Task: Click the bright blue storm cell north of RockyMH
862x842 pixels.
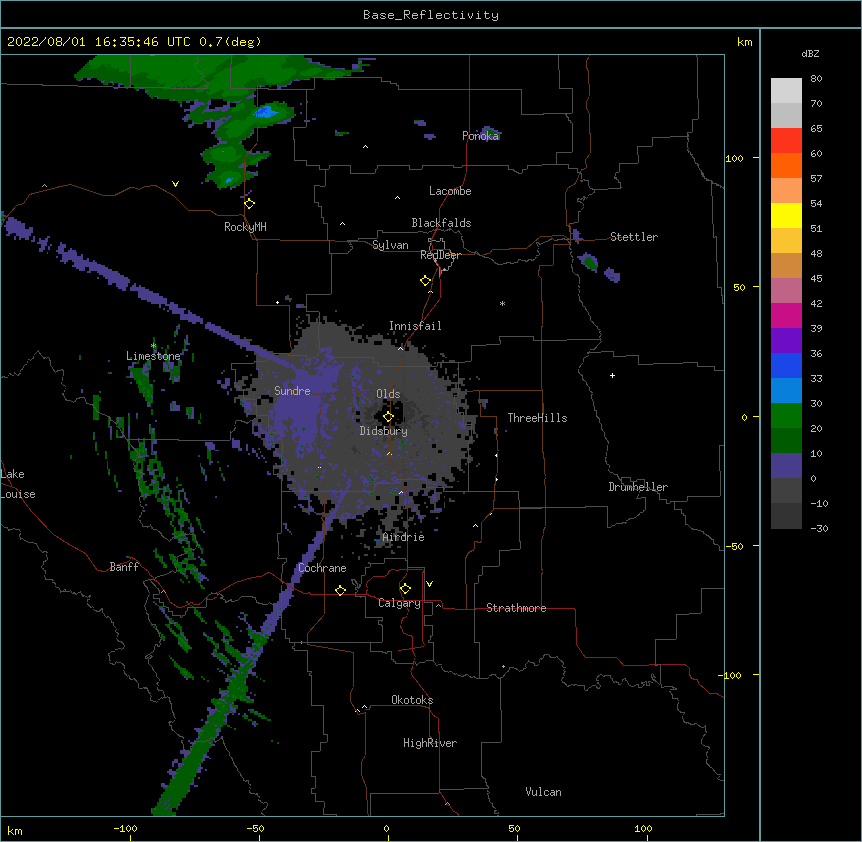Action: click(267, 113)
